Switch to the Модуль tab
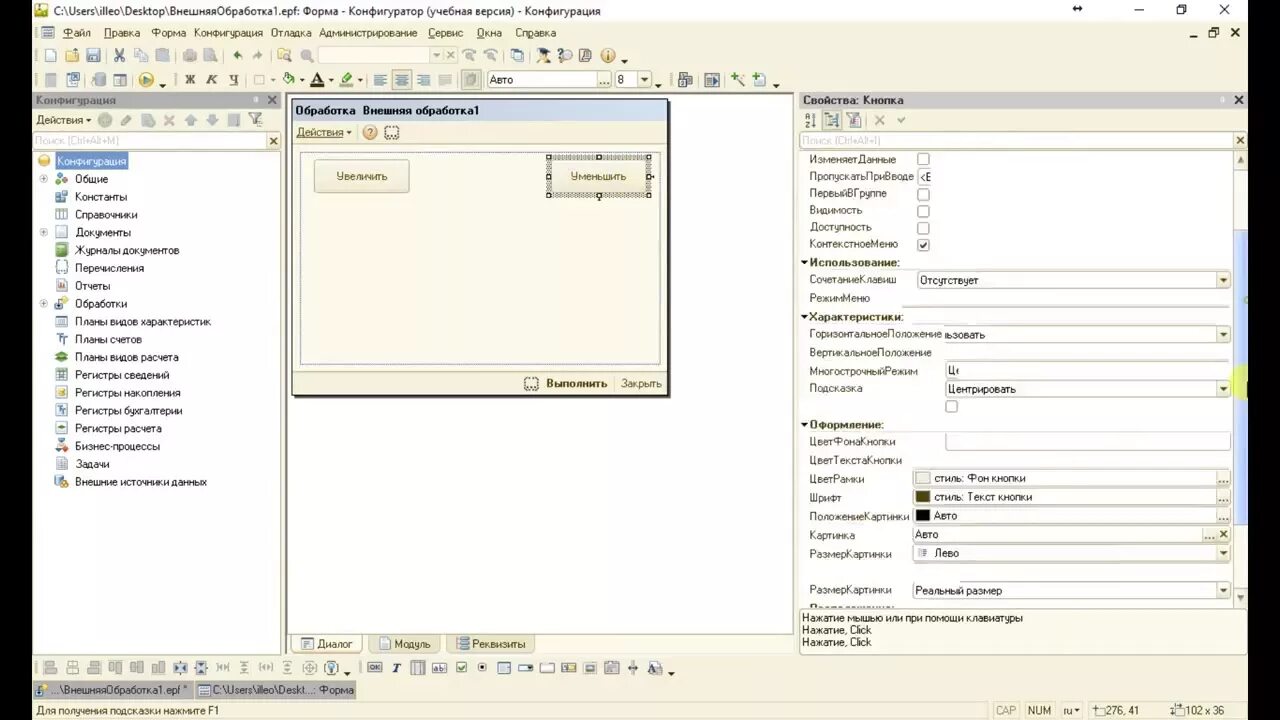 click(404, 644)
